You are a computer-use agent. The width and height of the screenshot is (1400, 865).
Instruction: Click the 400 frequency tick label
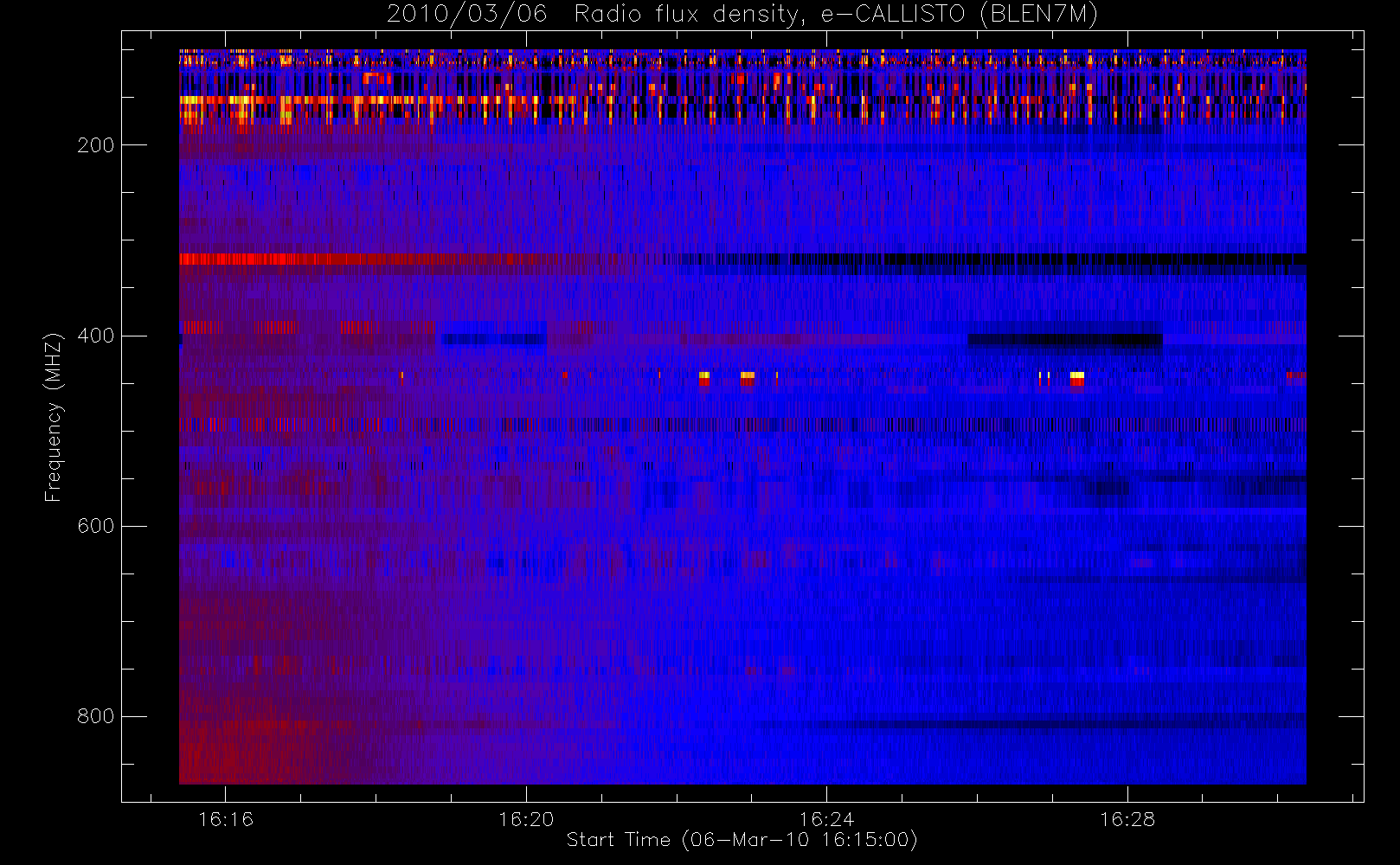tap(95, 336)
